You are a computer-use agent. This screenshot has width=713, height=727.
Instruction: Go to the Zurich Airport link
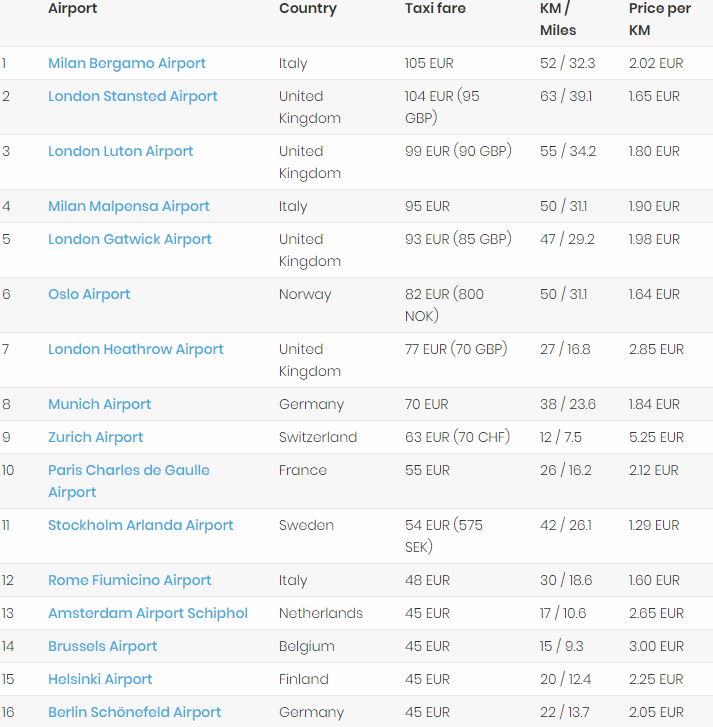point(96,437)
